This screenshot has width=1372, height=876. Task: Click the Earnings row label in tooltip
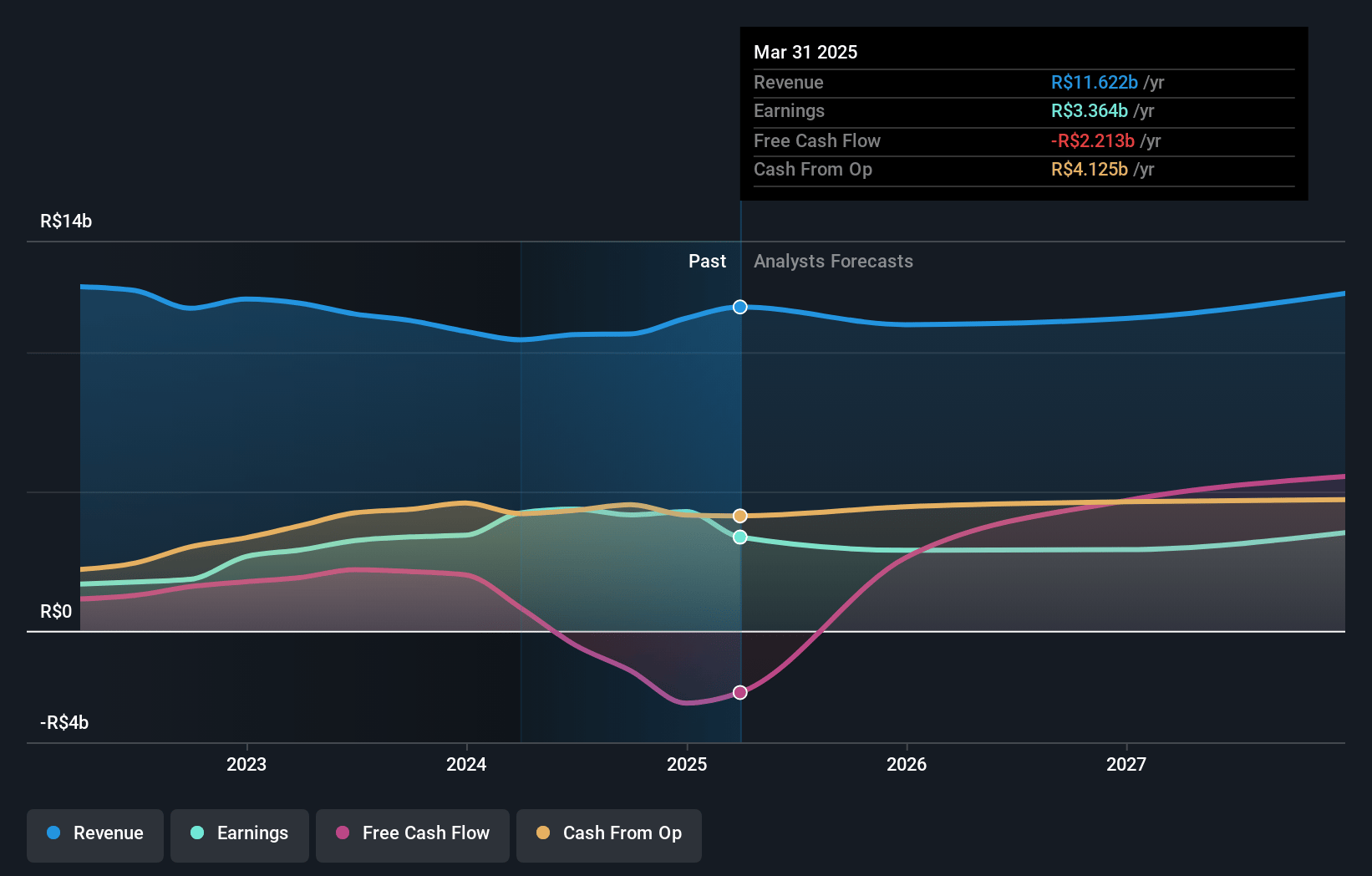(789, 110)
